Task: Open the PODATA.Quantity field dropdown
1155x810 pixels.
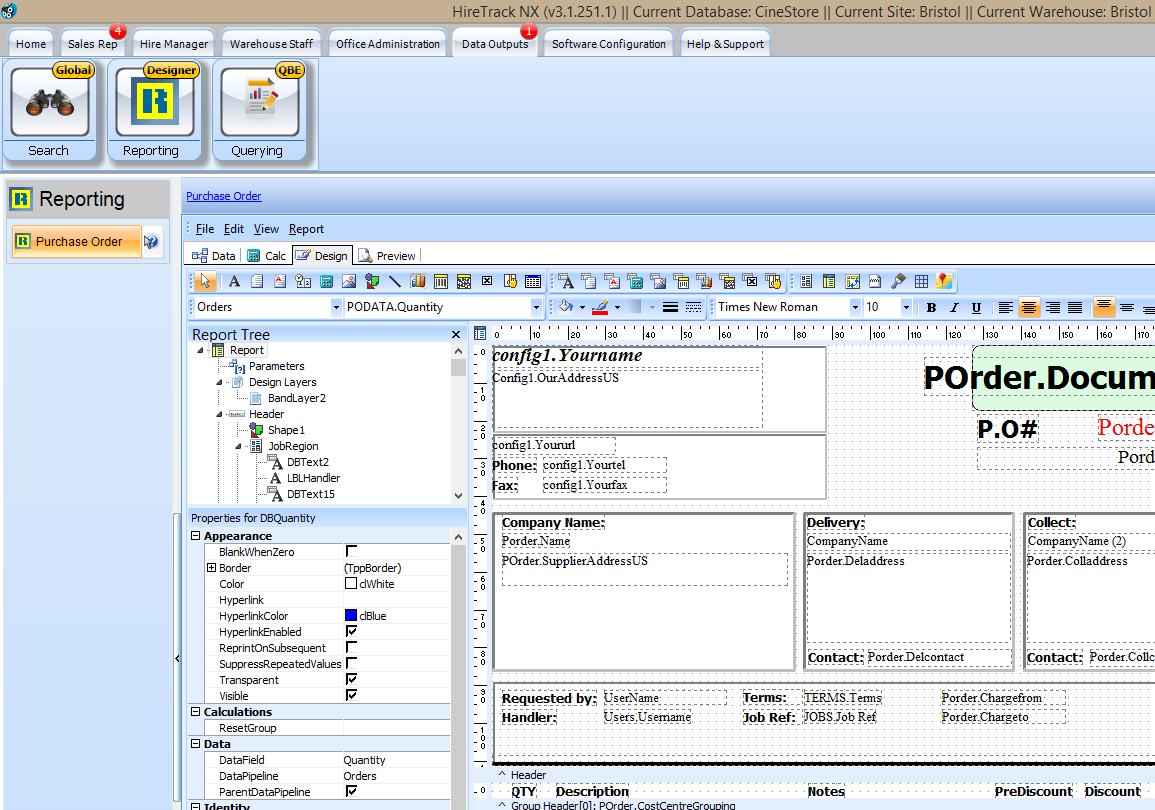Action: click(537, 308)
